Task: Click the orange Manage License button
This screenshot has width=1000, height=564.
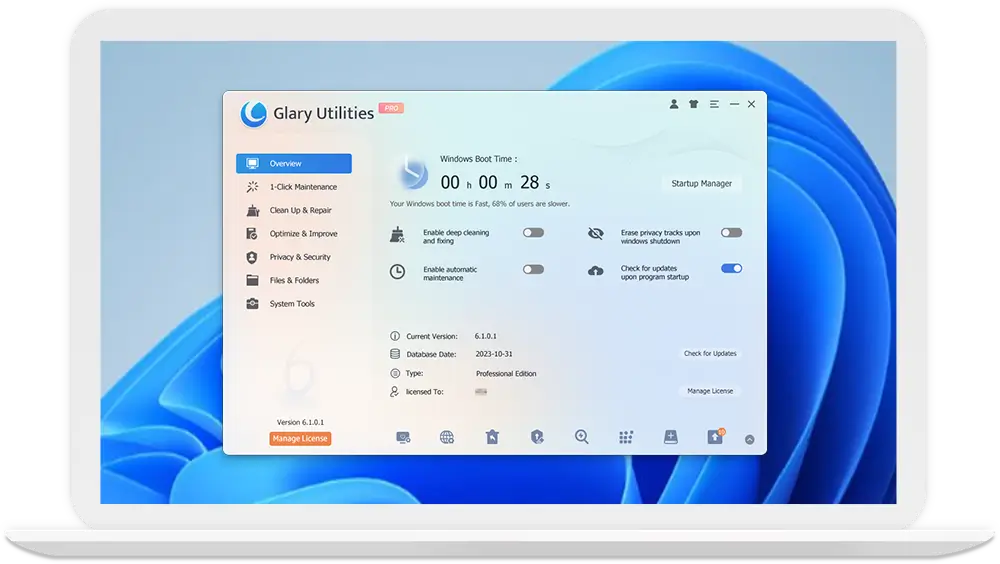Action: click(x=300, y=438)
